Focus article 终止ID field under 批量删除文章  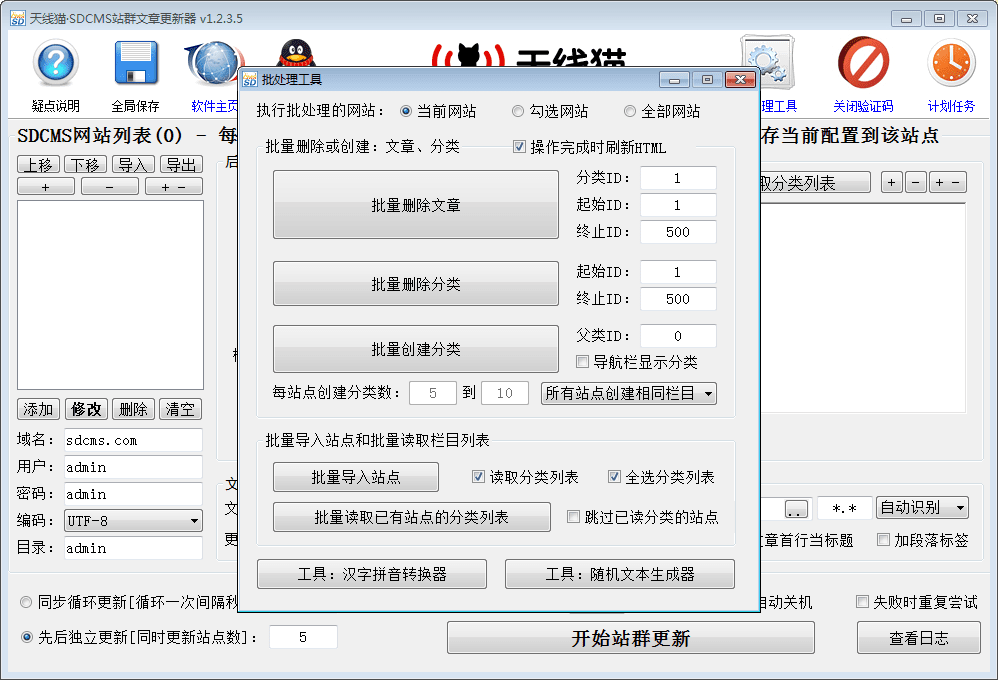point(678,232)
